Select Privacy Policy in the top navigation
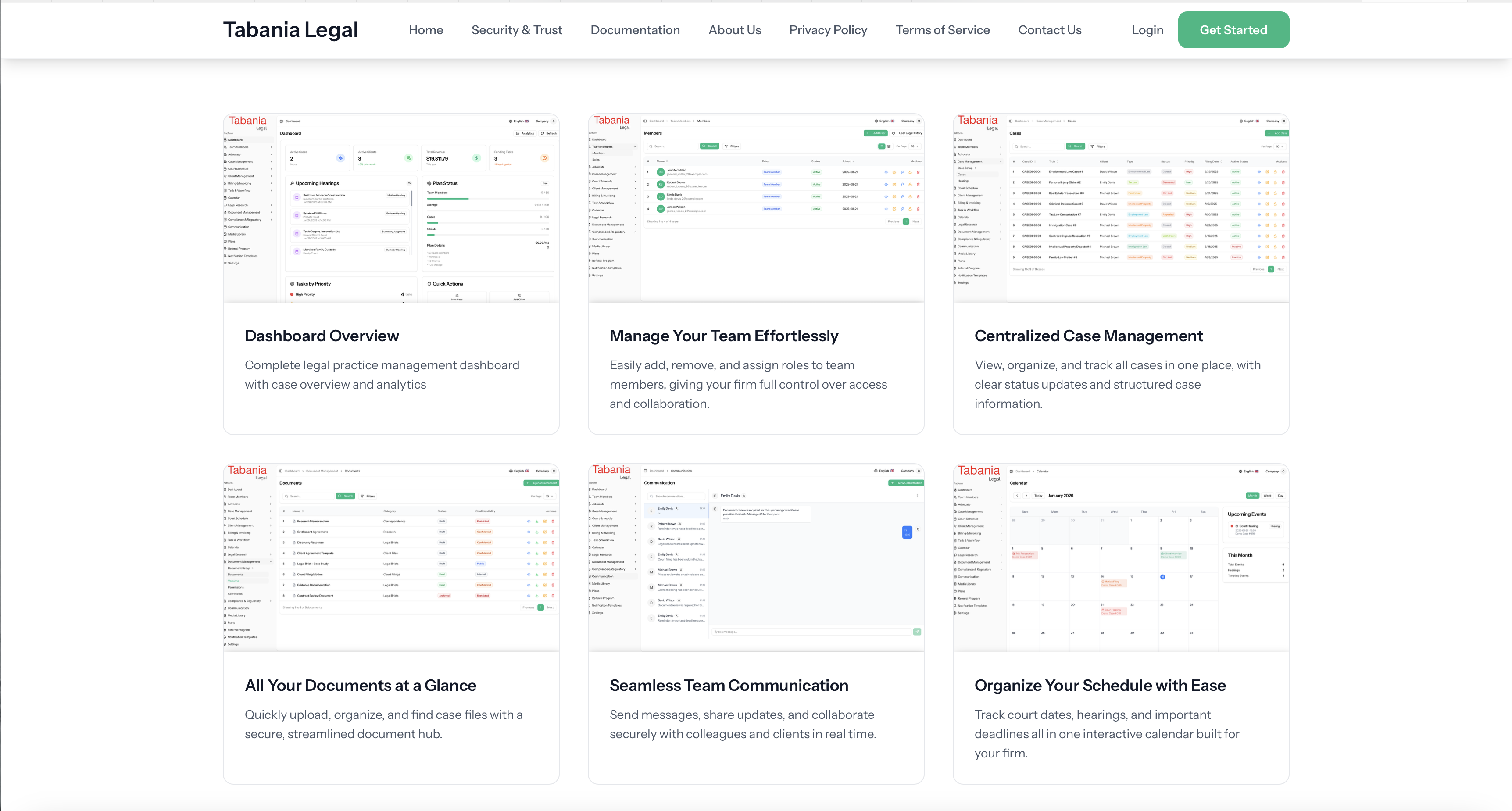The height and width of the screenshot is (811, 1512). pyautogui.click(x=828, y=29)
